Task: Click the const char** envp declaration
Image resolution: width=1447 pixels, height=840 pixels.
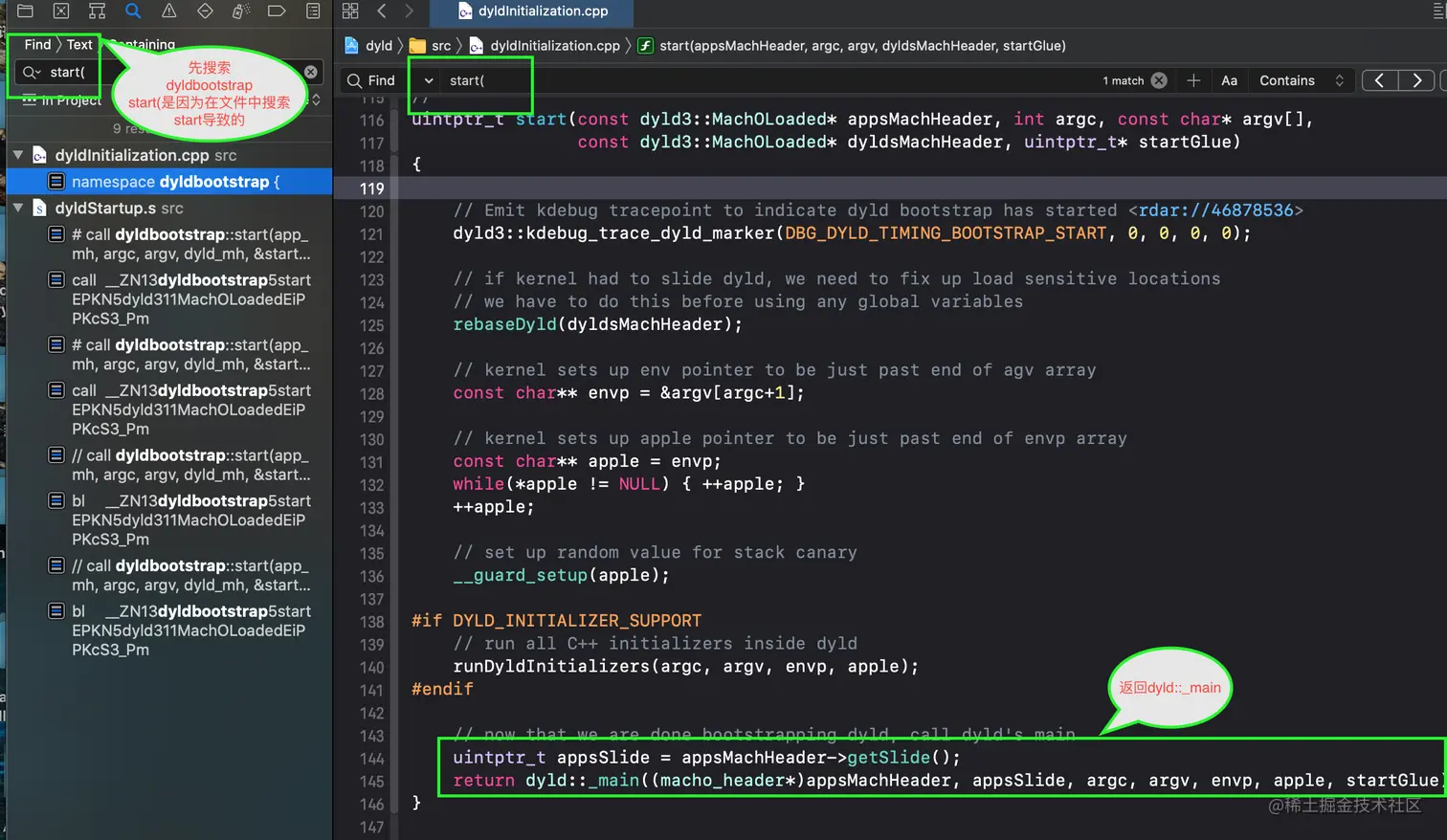Action: [x=629, y=393]
